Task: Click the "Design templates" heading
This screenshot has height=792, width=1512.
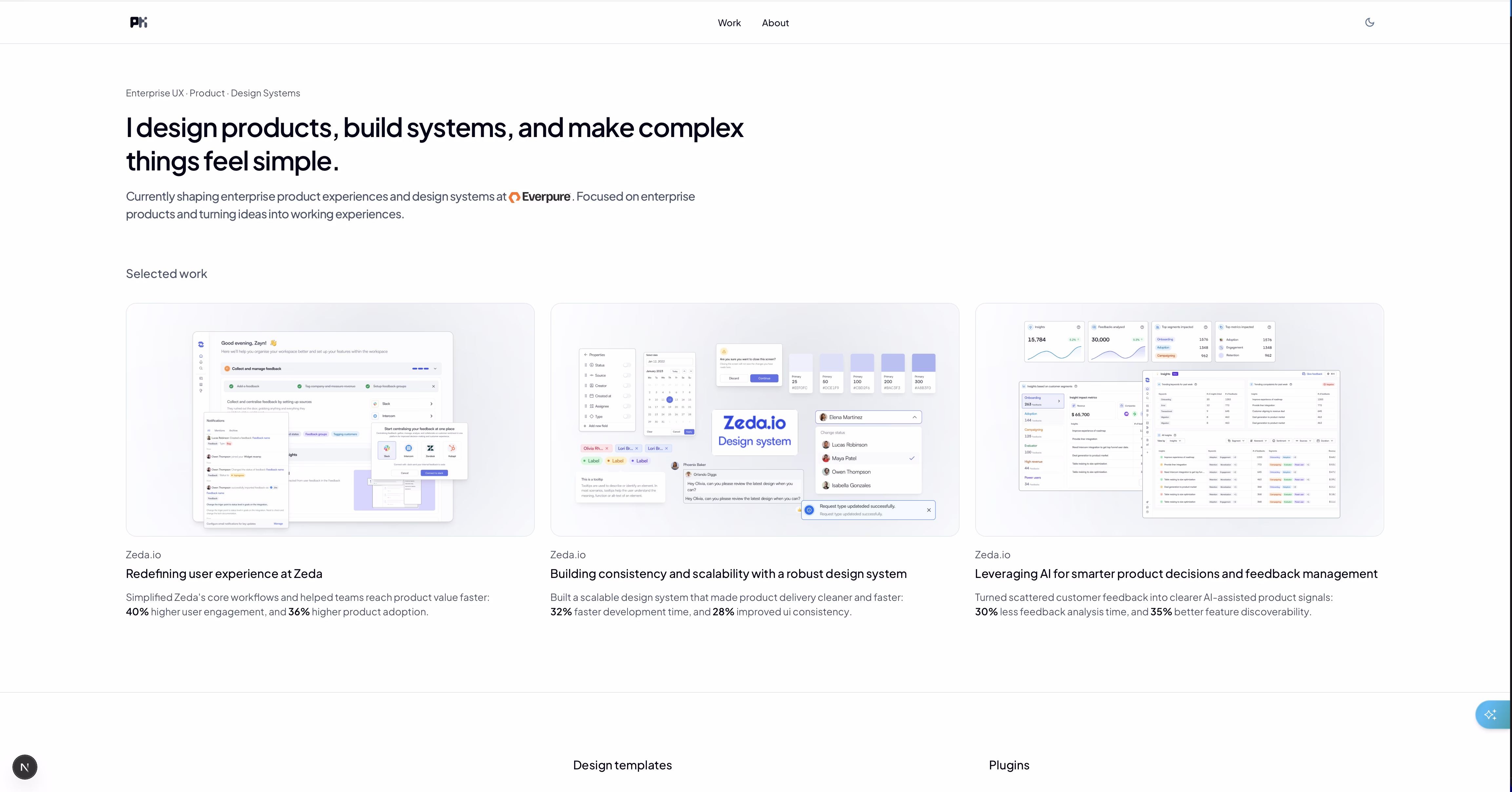Action: 622,765
